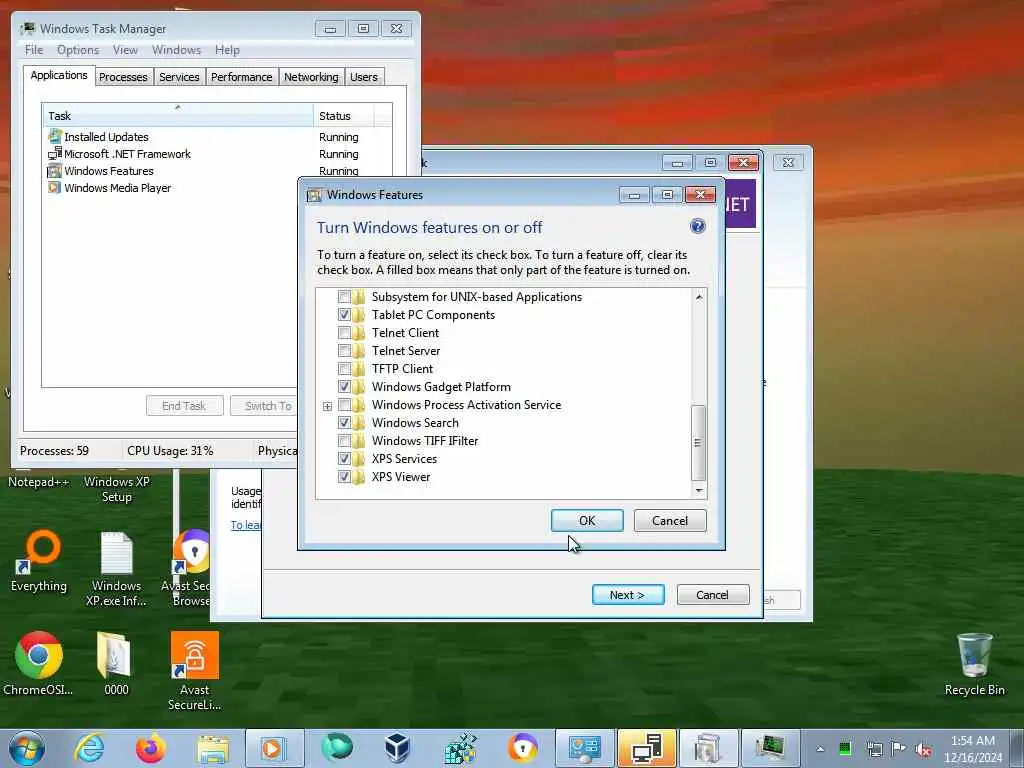Click Next in the .NET setup wizard
This screenshot has width=1024, height=768.
(628, 595)
